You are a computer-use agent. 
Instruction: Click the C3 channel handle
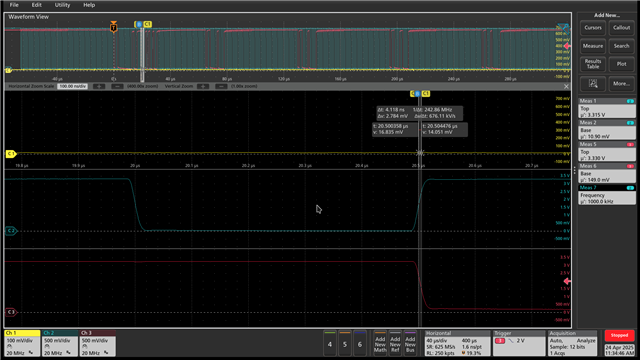11,312
